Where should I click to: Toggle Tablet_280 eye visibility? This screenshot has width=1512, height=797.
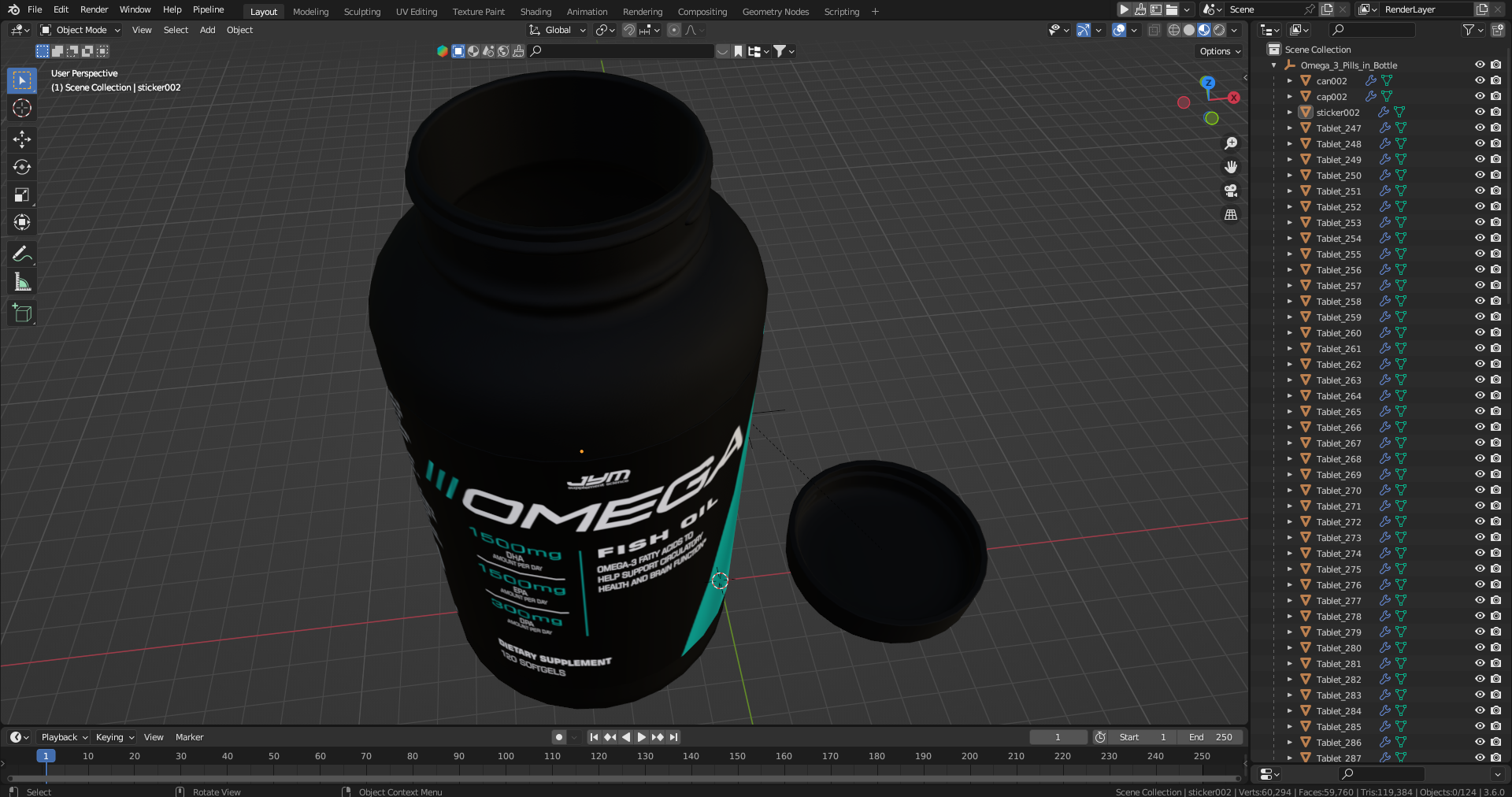(1480, 647)
